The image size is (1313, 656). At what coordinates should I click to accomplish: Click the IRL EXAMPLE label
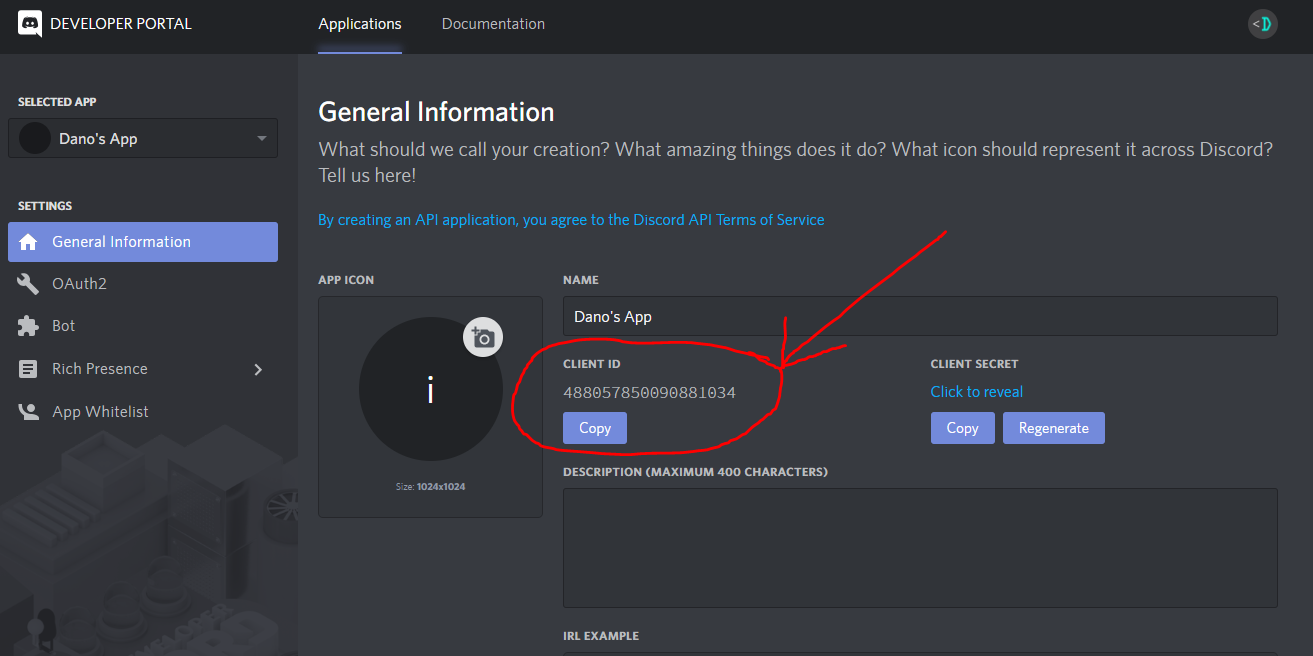[601, 636]
